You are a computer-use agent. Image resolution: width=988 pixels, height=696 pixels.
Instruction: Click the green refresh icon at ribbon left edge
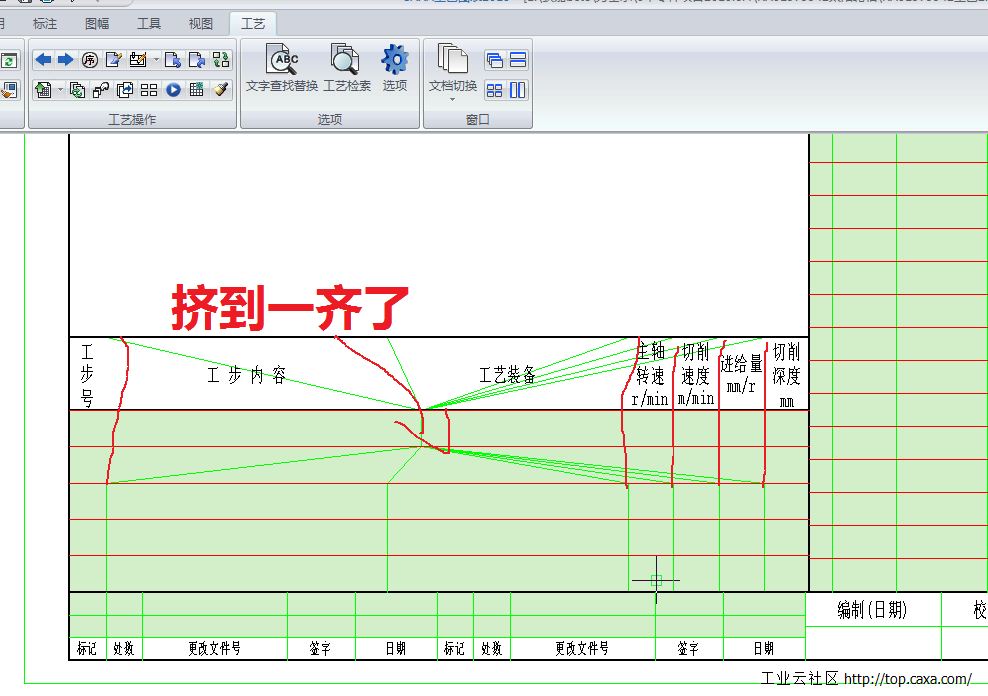coord(9,61)
